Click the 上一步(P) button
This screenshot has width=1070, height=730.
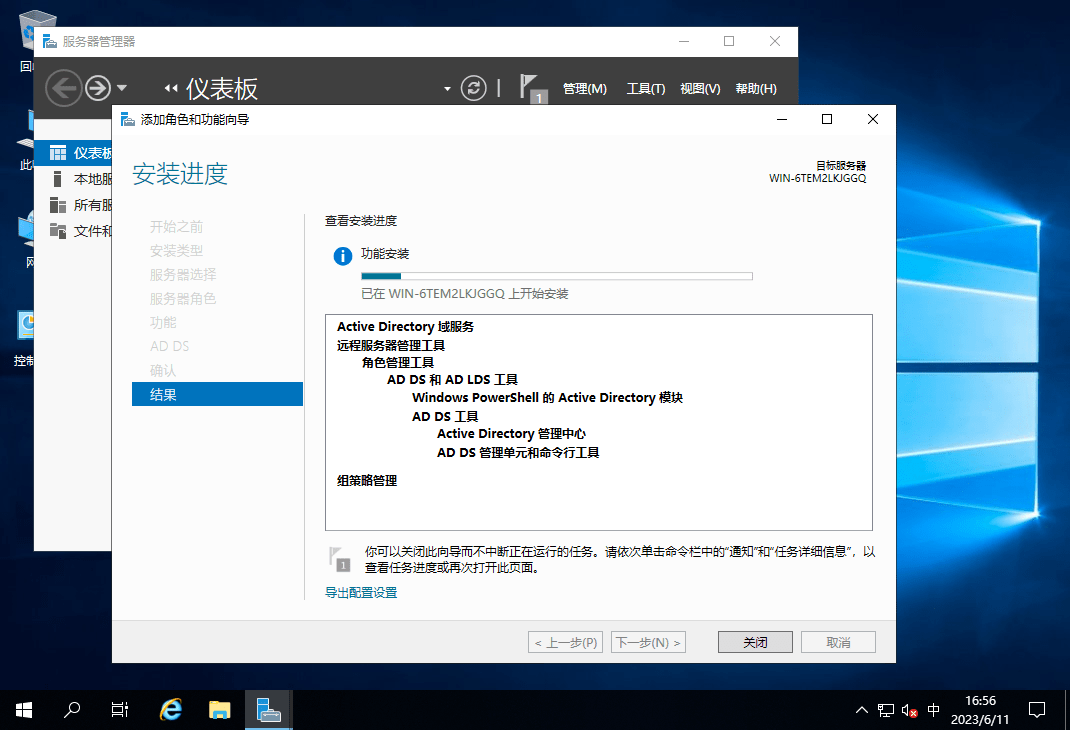(565, 643)
